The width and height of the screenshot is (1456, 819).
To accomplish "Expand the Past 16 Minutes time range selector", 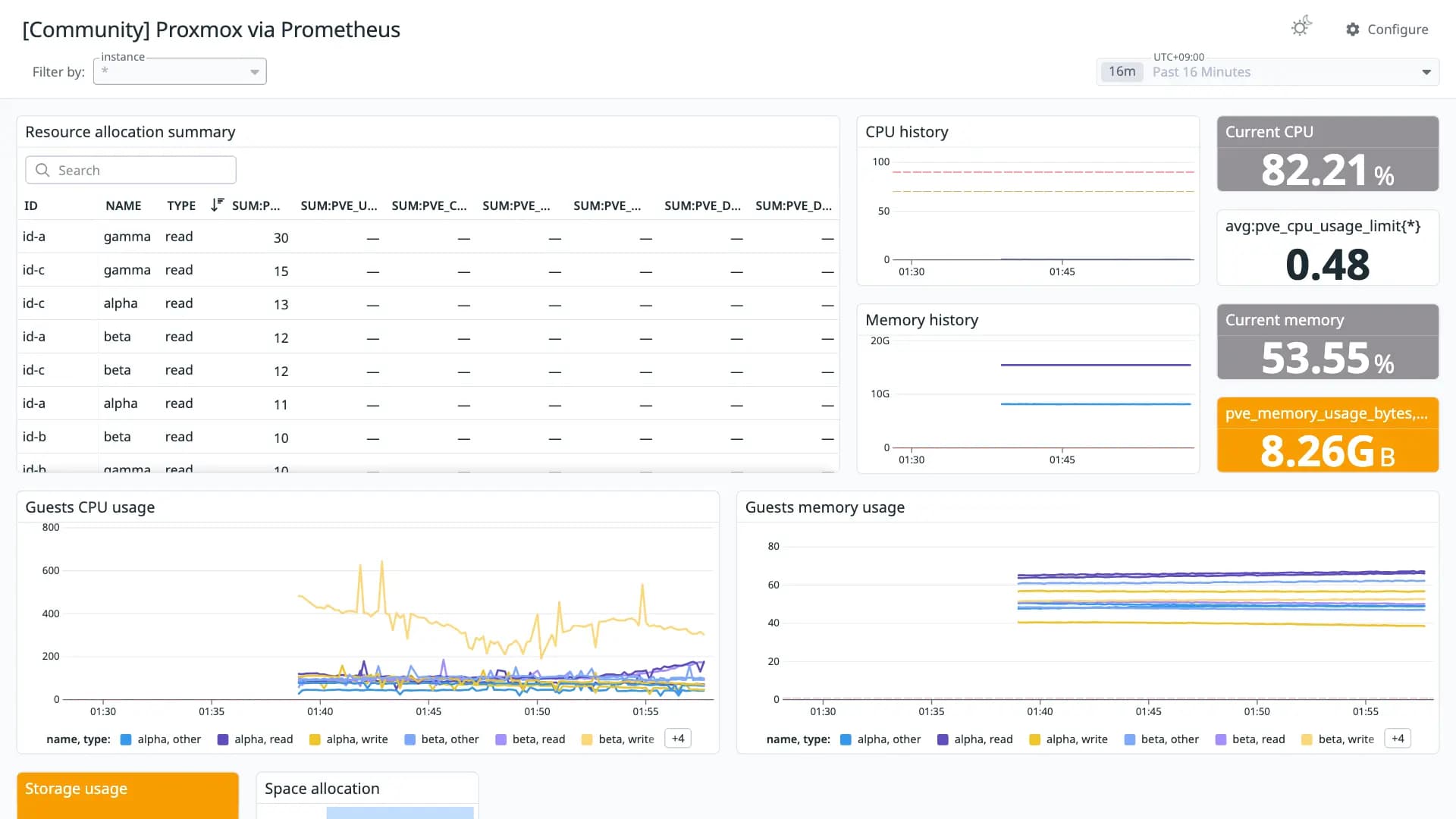I will 1268,72.
